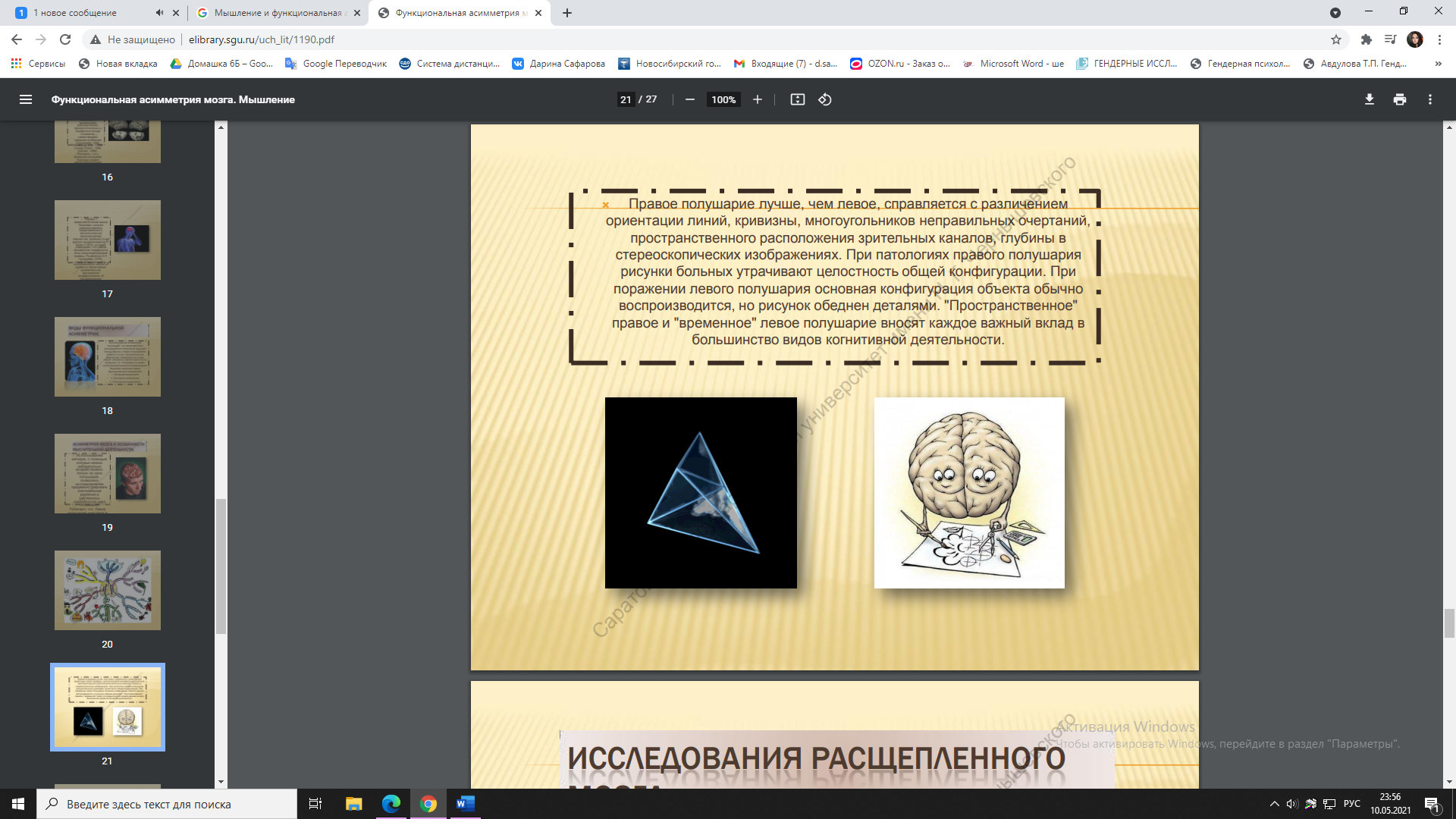This screenshot has width=1456, height=819.
Task: Click thumbnail panel scrollbar down arrow
Action: [221, 782]
